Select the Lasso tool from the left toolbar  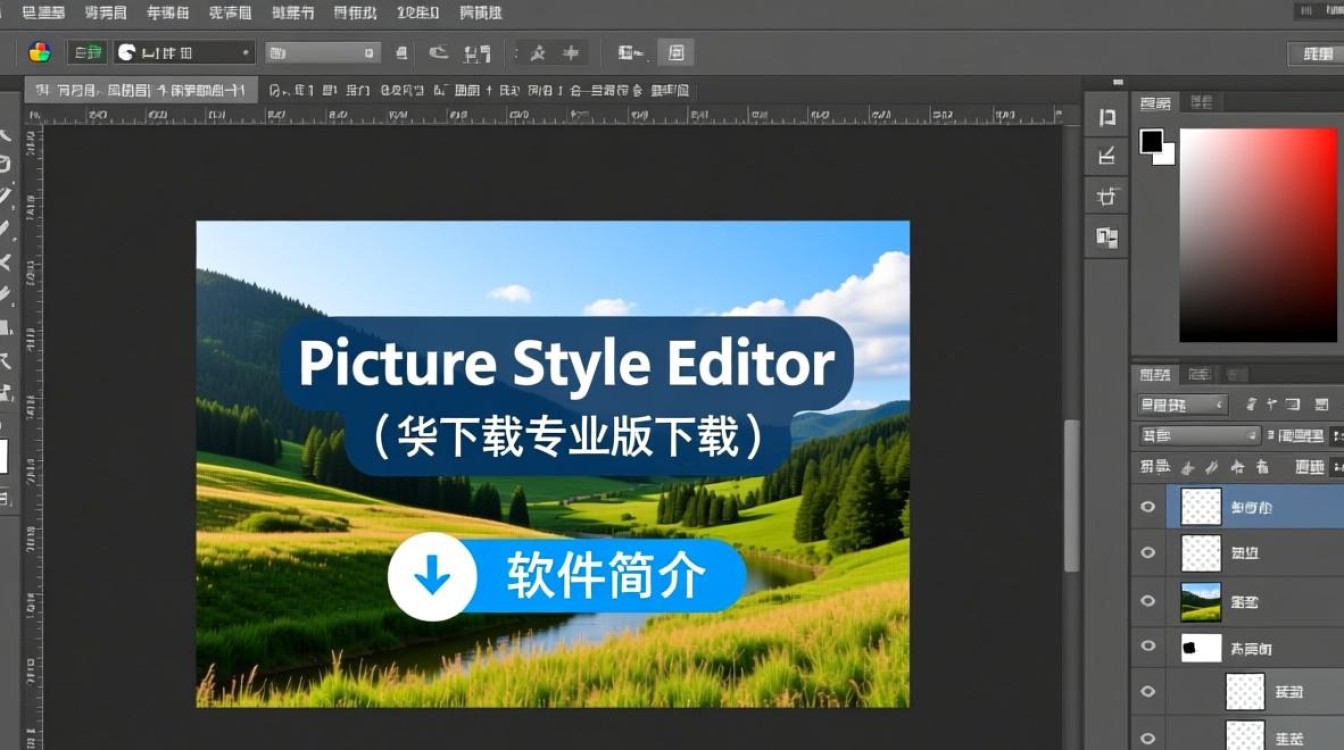tap(10, 190)
